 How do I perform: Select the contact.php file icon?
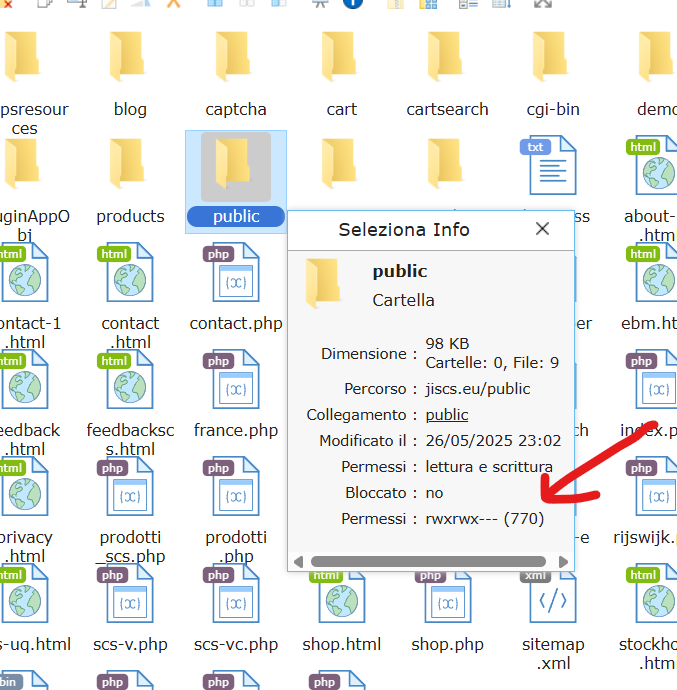[236, 273]
